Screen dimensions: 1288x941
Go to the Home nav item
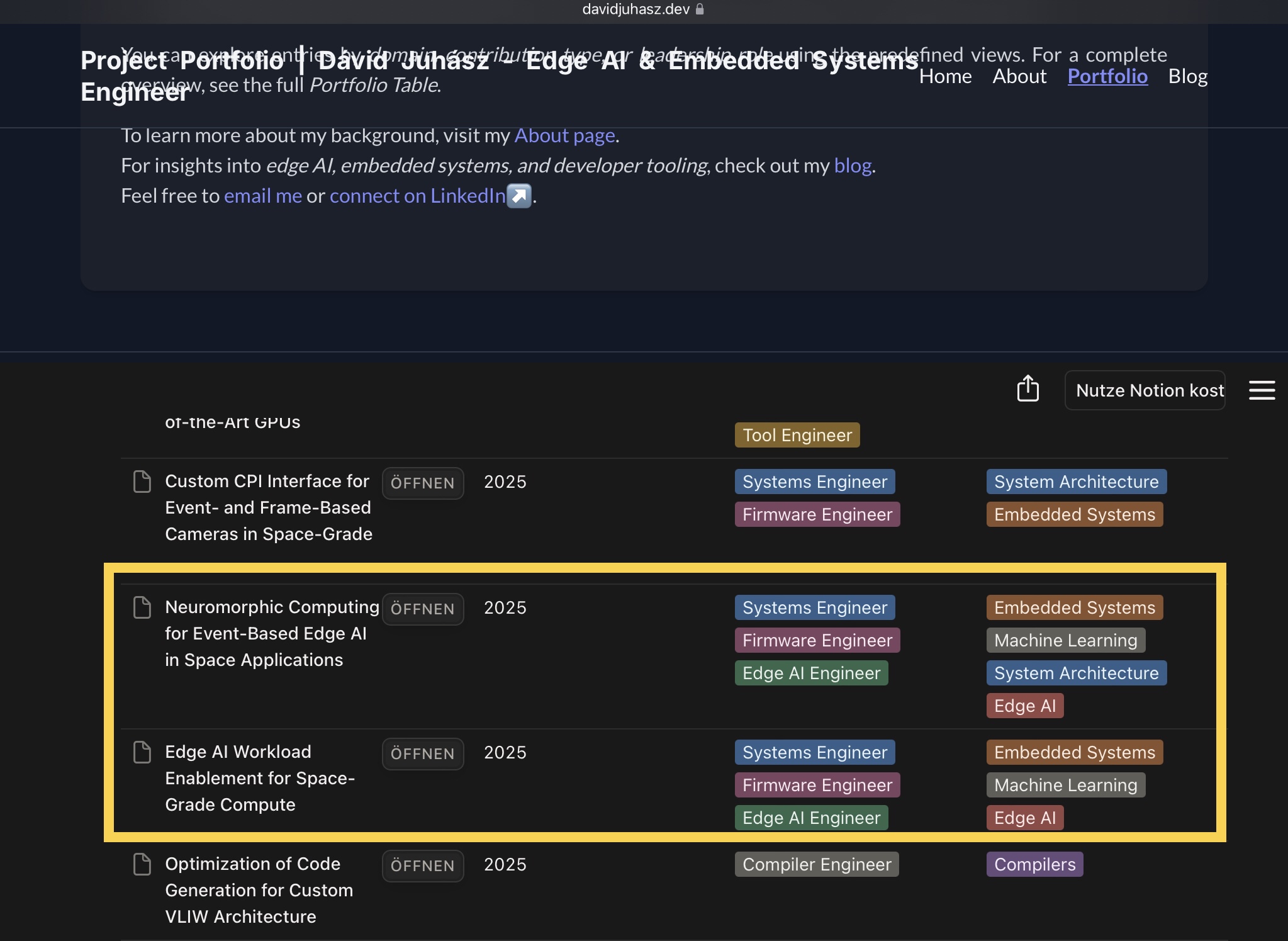[945, 76]
